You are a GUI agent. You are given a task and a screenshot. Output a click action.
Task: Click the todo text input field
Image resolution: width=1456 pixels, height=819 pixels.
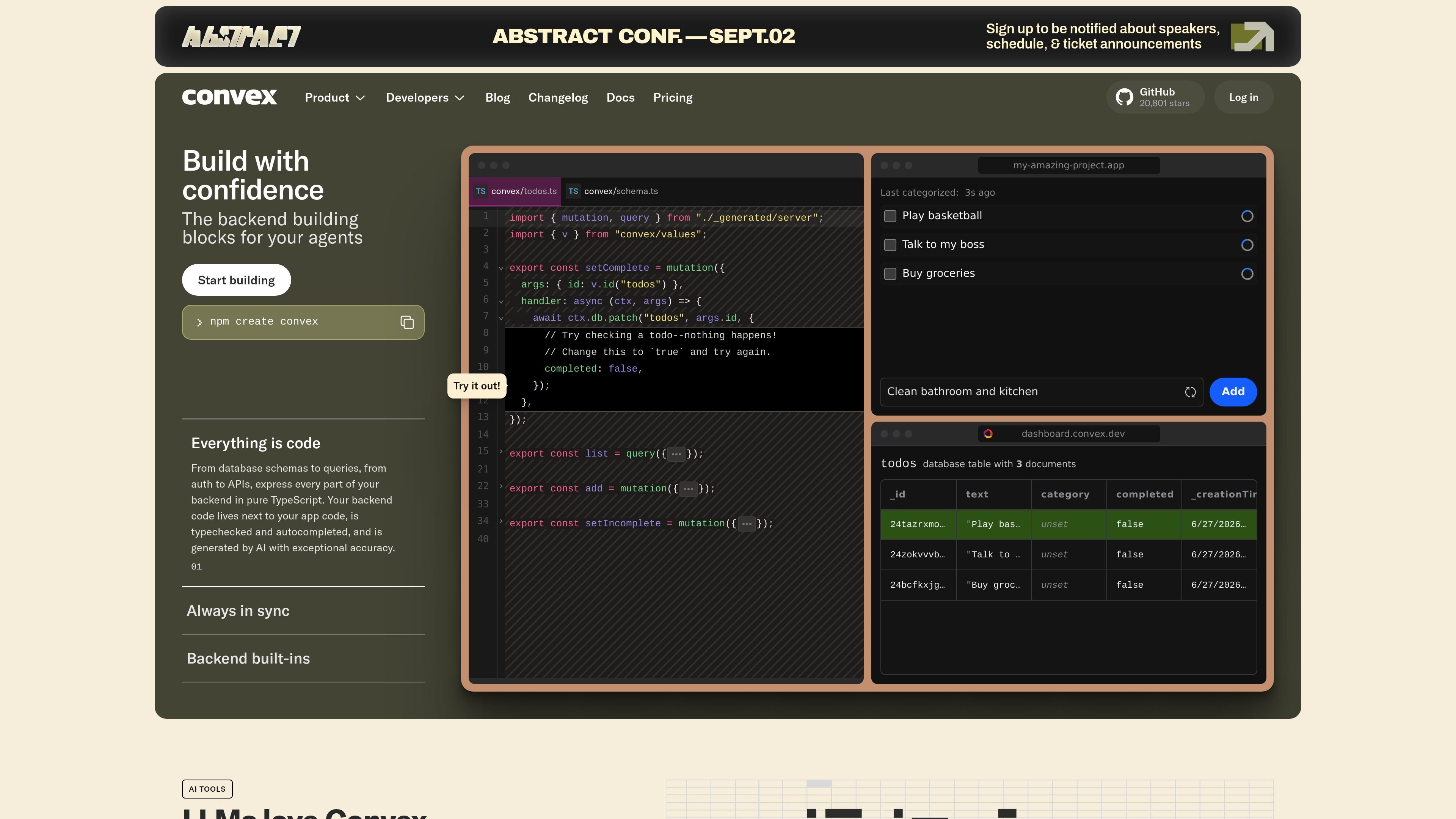pos(1041,392)
